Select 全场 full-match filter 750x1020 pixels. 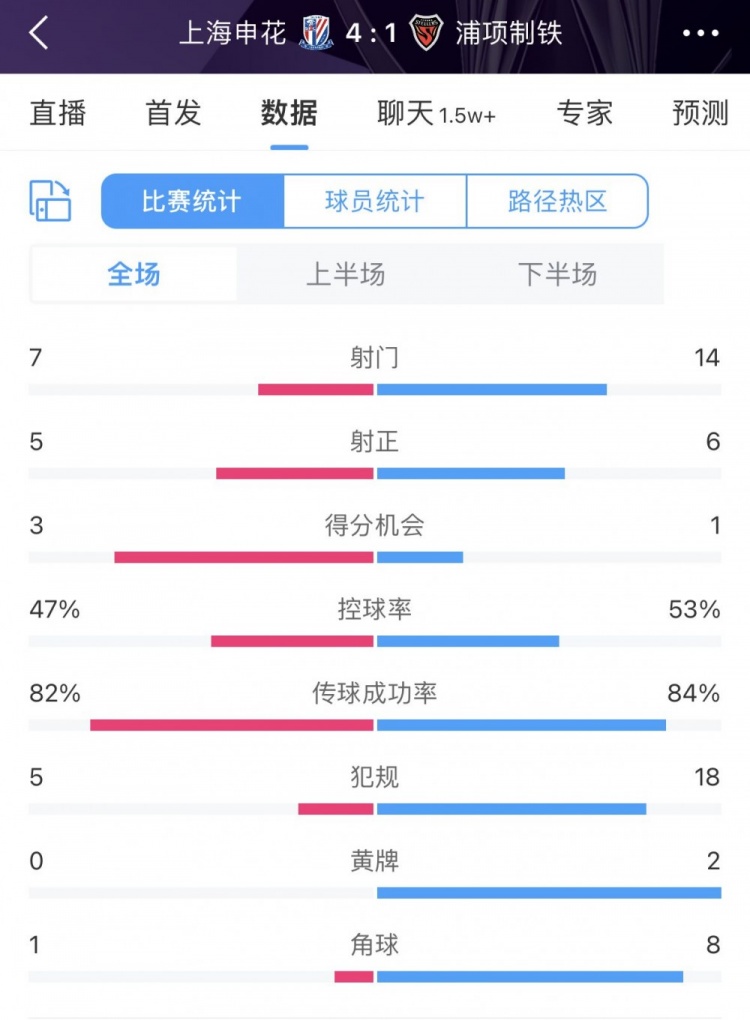(134, 274)
